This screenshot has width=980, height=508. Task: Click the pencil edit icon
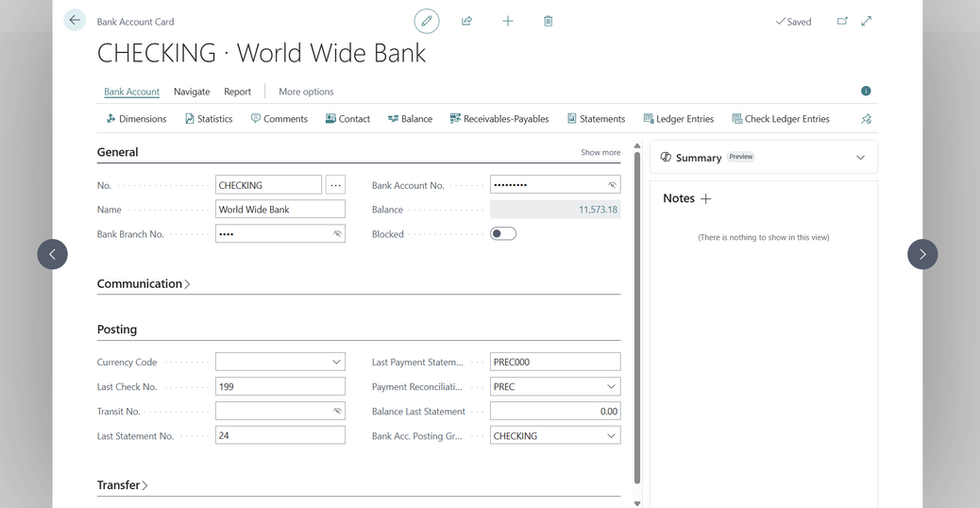point(427,21)
